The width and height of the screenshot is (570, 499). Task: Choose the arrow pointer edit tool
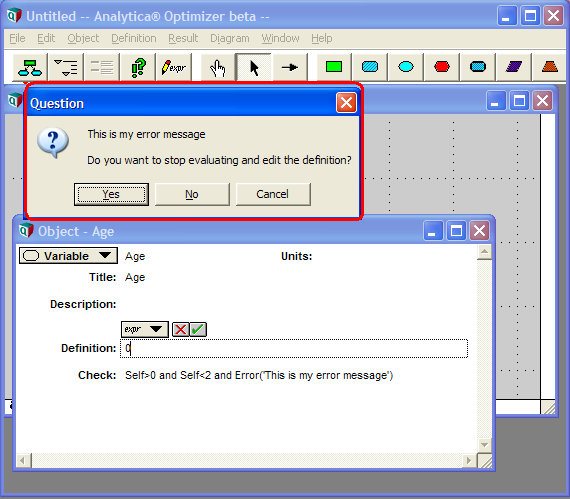254,67
